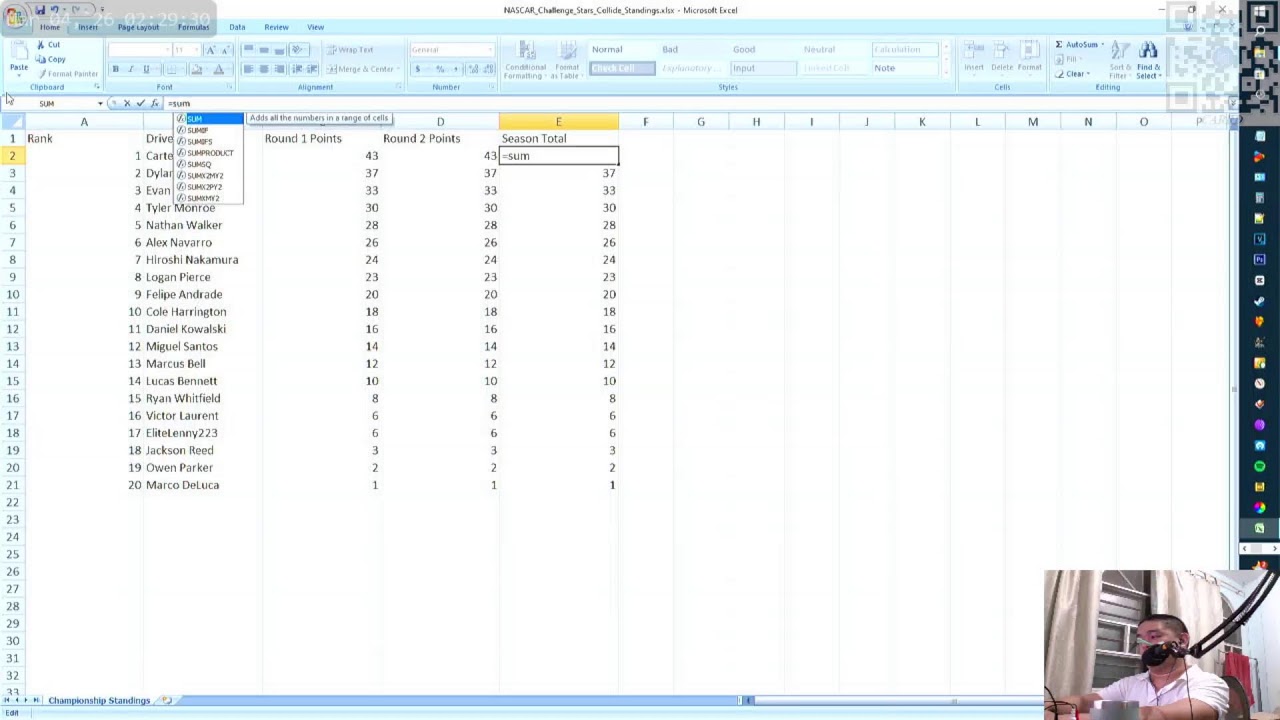Apply the Bad cell style
This screenshot has height=720, width=1280.
tap(692, 49)
